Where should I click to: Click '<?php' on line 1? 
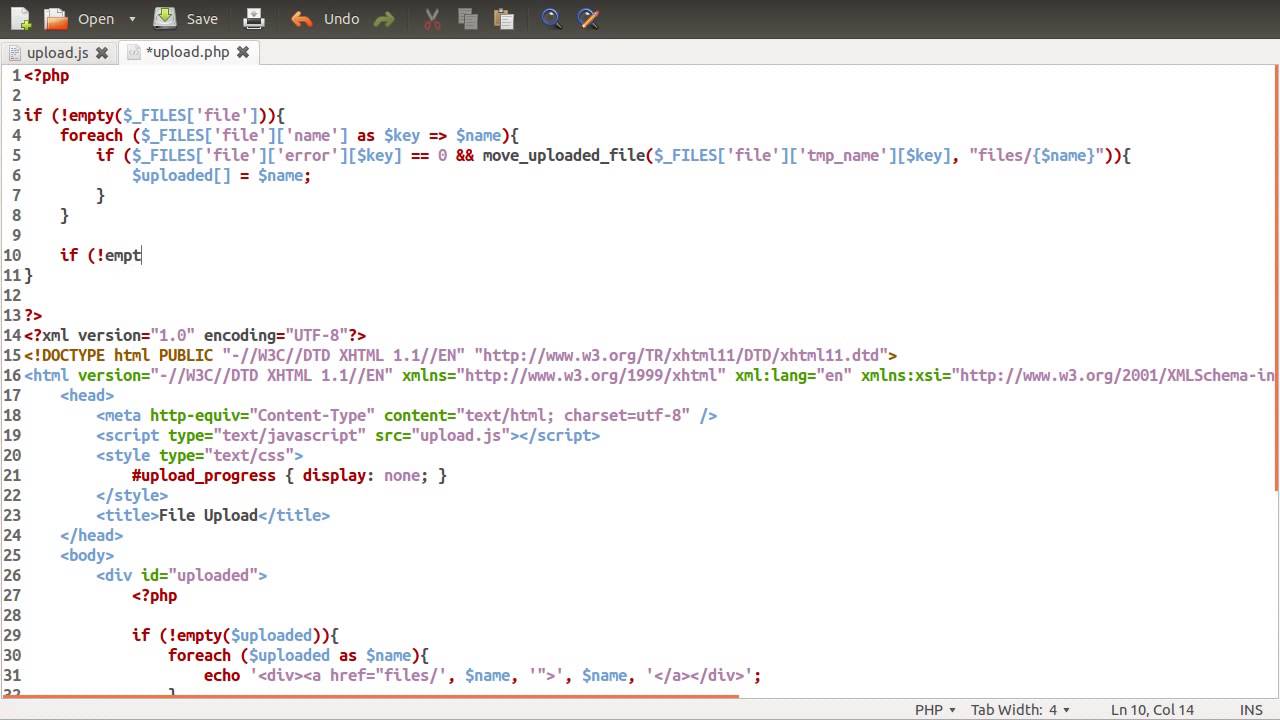pyautogui.click(x=47, y=75)
